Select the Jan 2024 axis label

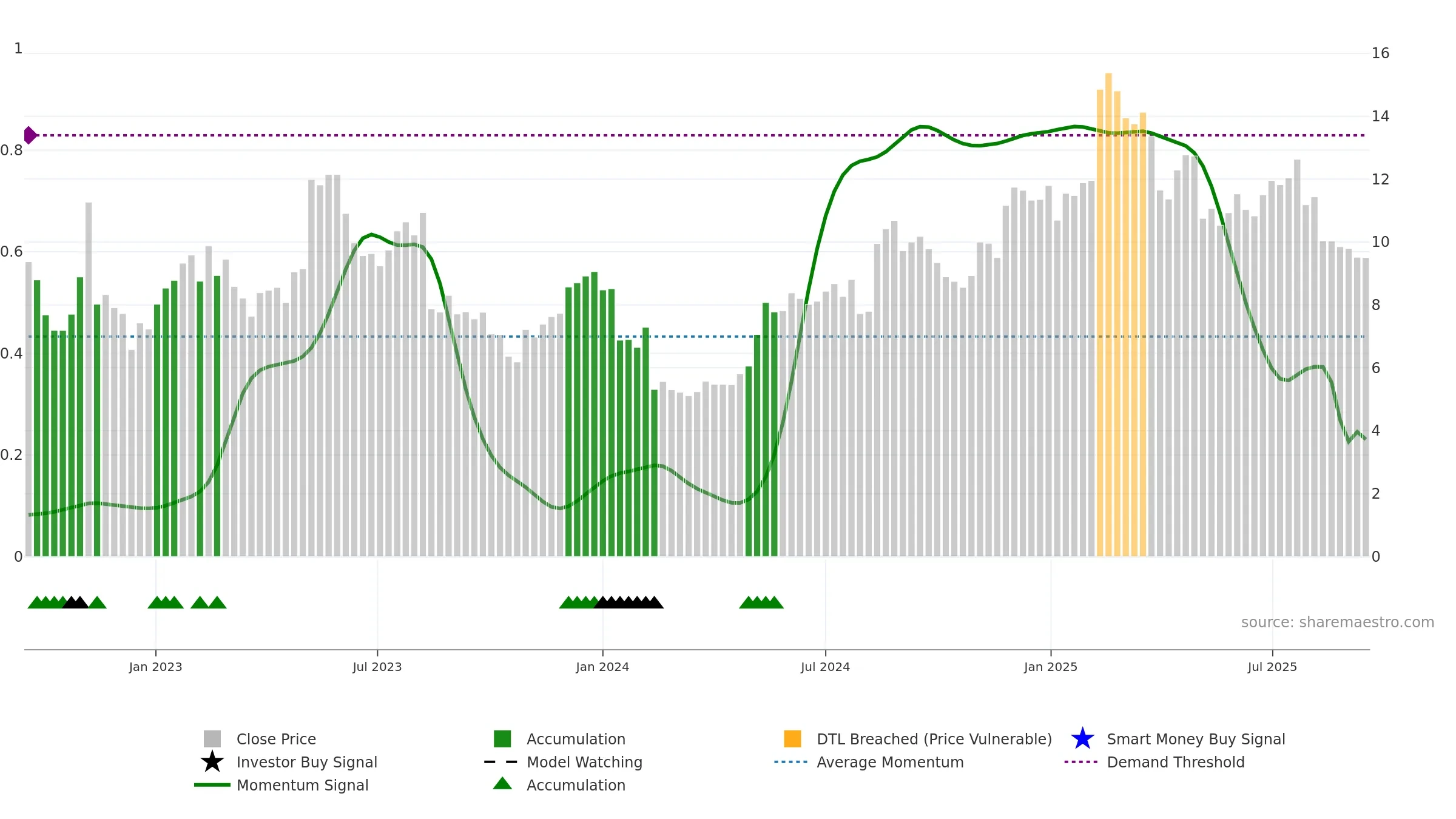tap(602, 667)
